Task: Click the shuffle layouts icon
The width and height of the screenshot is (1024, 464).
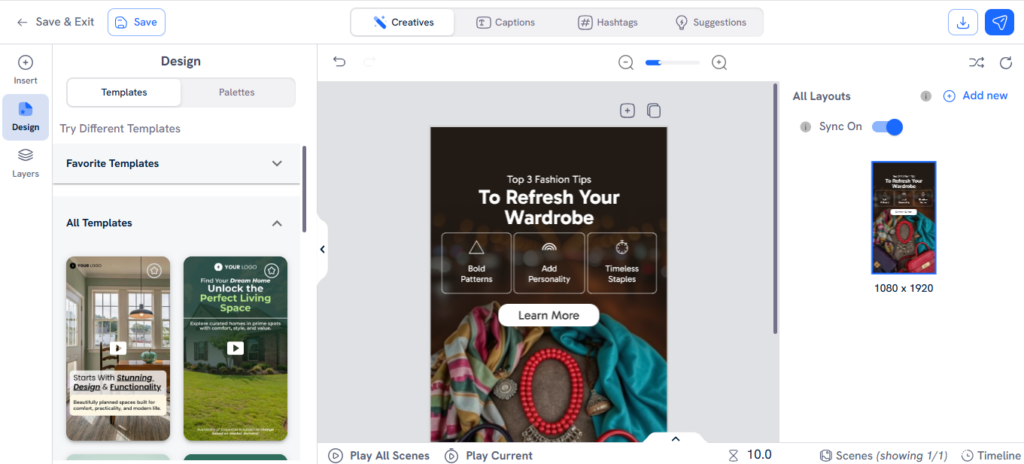Action: 976,63
